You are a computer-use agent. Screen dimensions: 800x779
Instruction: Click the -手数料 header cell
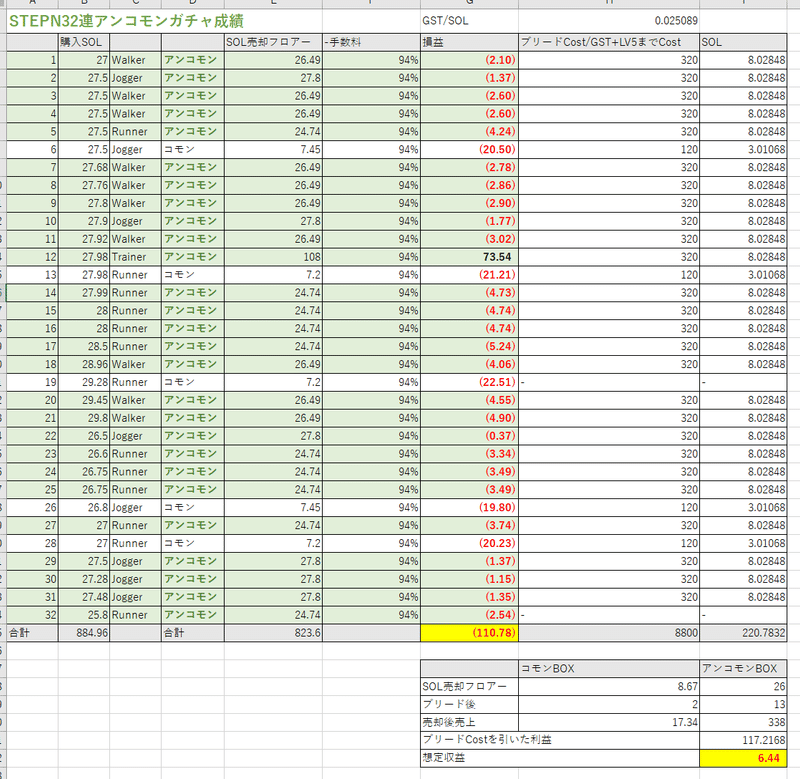[371, 42]
